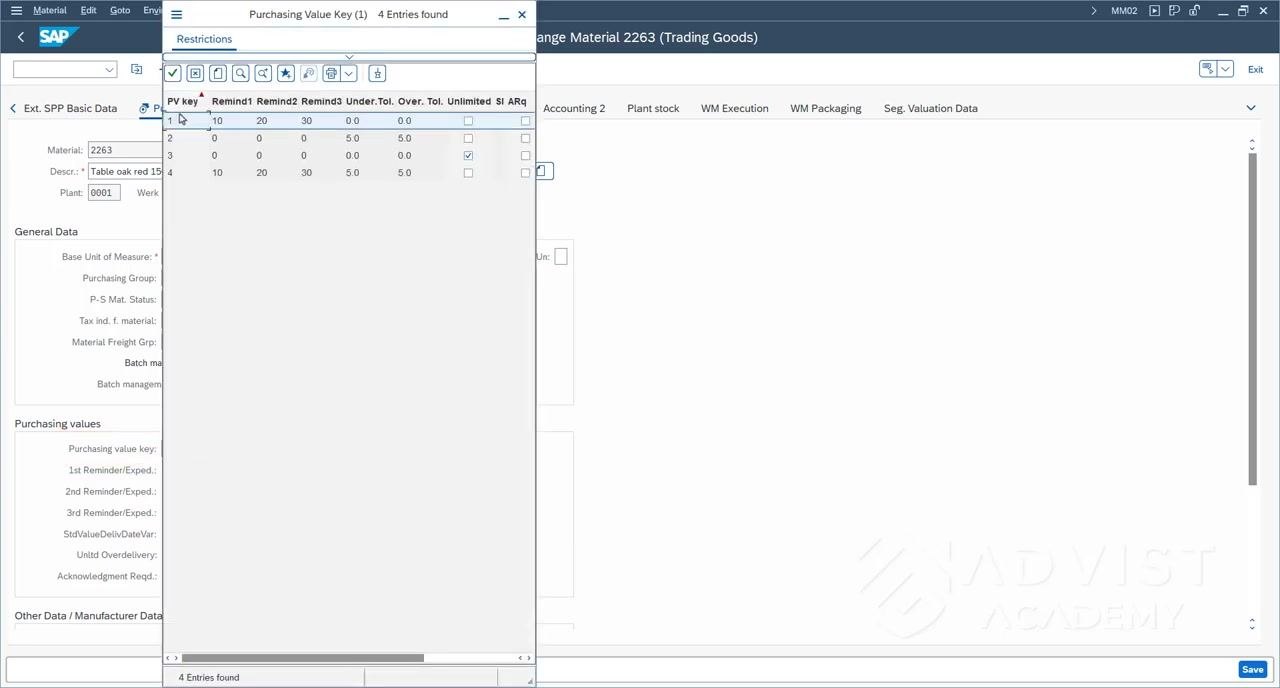1280x688 pixels.
Task: Open the Edit menu
Action: [x=88, y=10]
